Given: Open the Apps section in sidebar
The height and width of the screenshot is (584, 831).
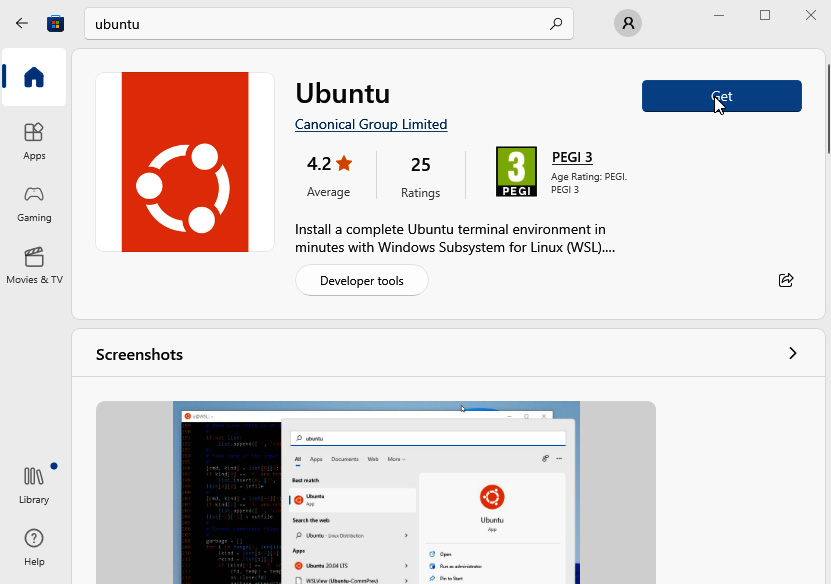Looking at the screenshot, I should click(x=34, y=141).
